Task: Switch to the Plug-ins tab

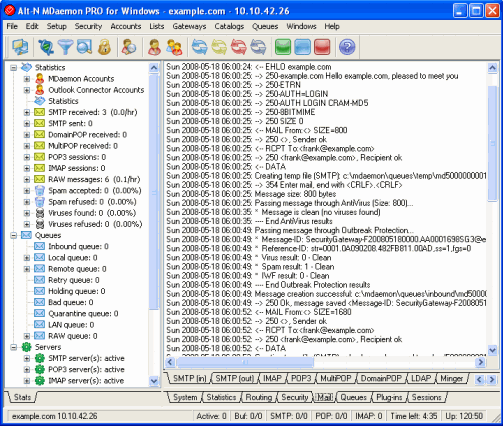Action: [x=389, y=397]
